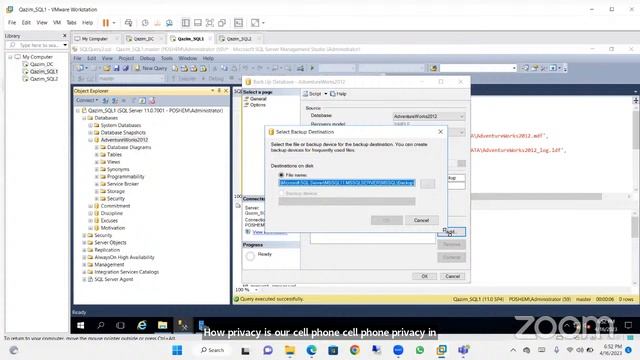
Task: Select the General page in Back Up dialog
Action: (258, 99)
